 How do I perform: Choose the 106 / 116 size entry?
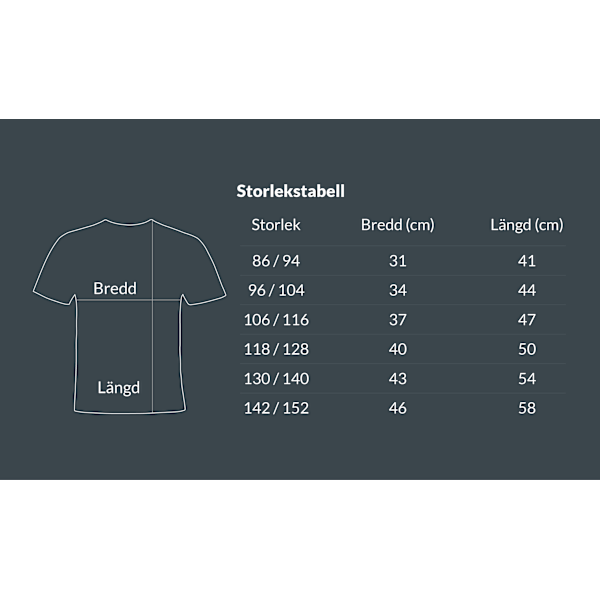277,320
